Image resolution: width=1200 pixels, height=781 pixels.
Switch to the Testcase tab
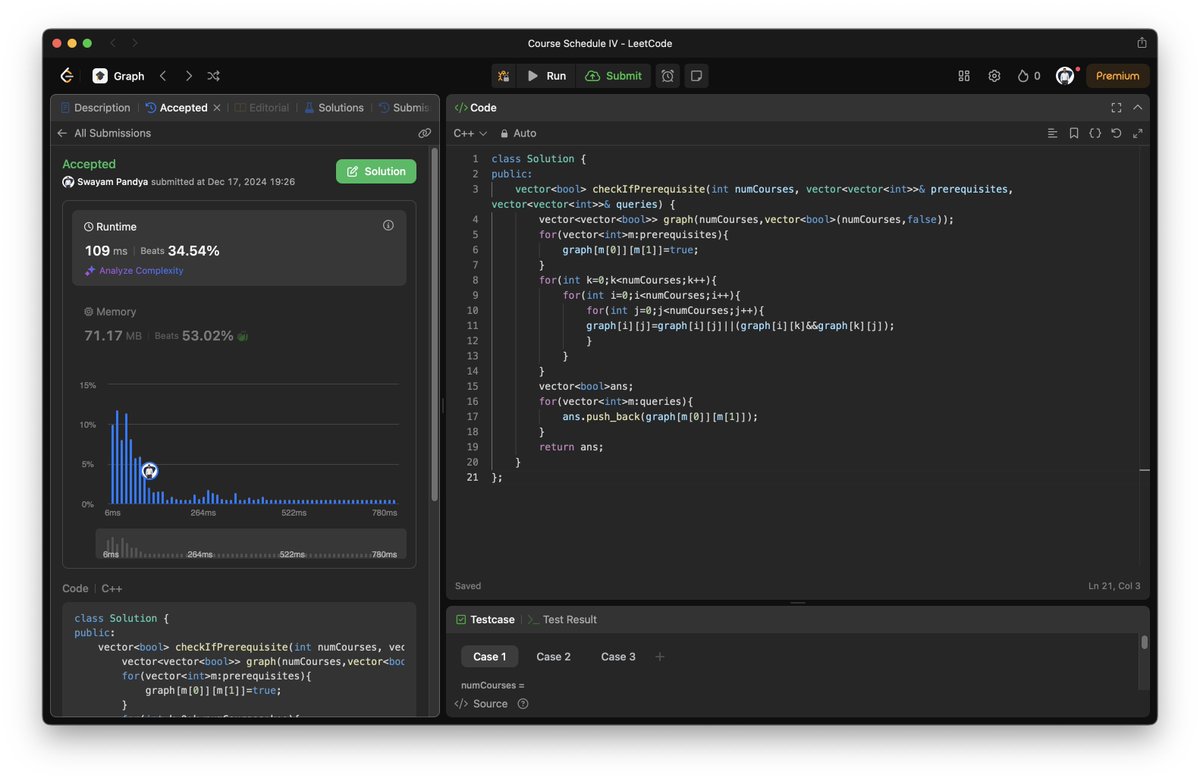point(485,620)
